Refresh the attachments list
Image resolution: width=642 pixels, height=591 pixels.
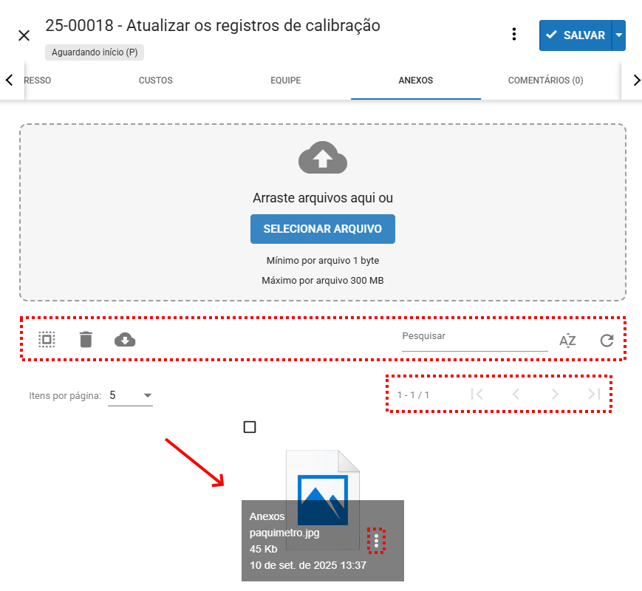(x=607, y=341)
